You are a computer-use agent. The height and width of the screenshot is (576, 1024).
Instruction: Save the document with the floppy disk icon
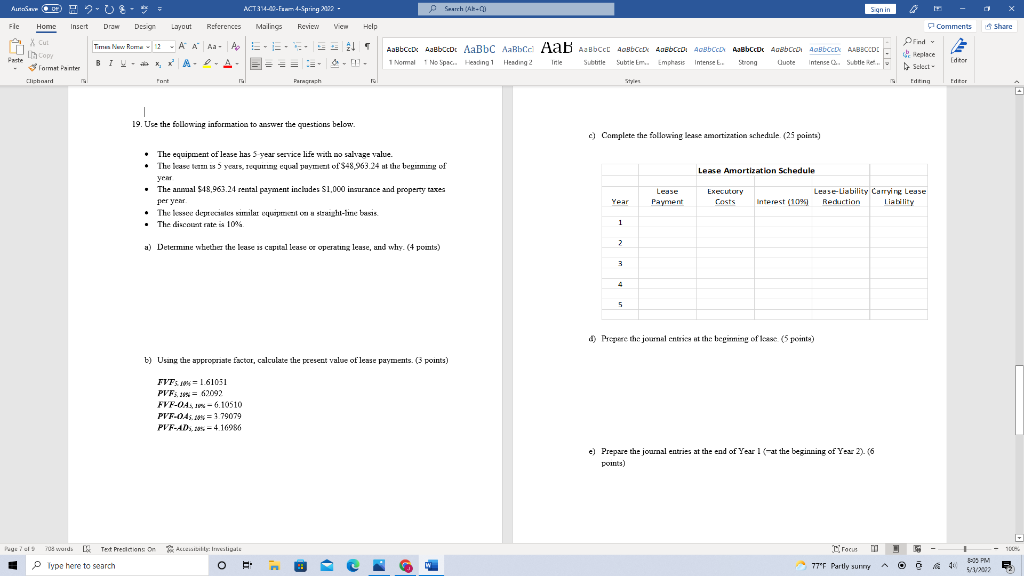[x=73, y=9]
